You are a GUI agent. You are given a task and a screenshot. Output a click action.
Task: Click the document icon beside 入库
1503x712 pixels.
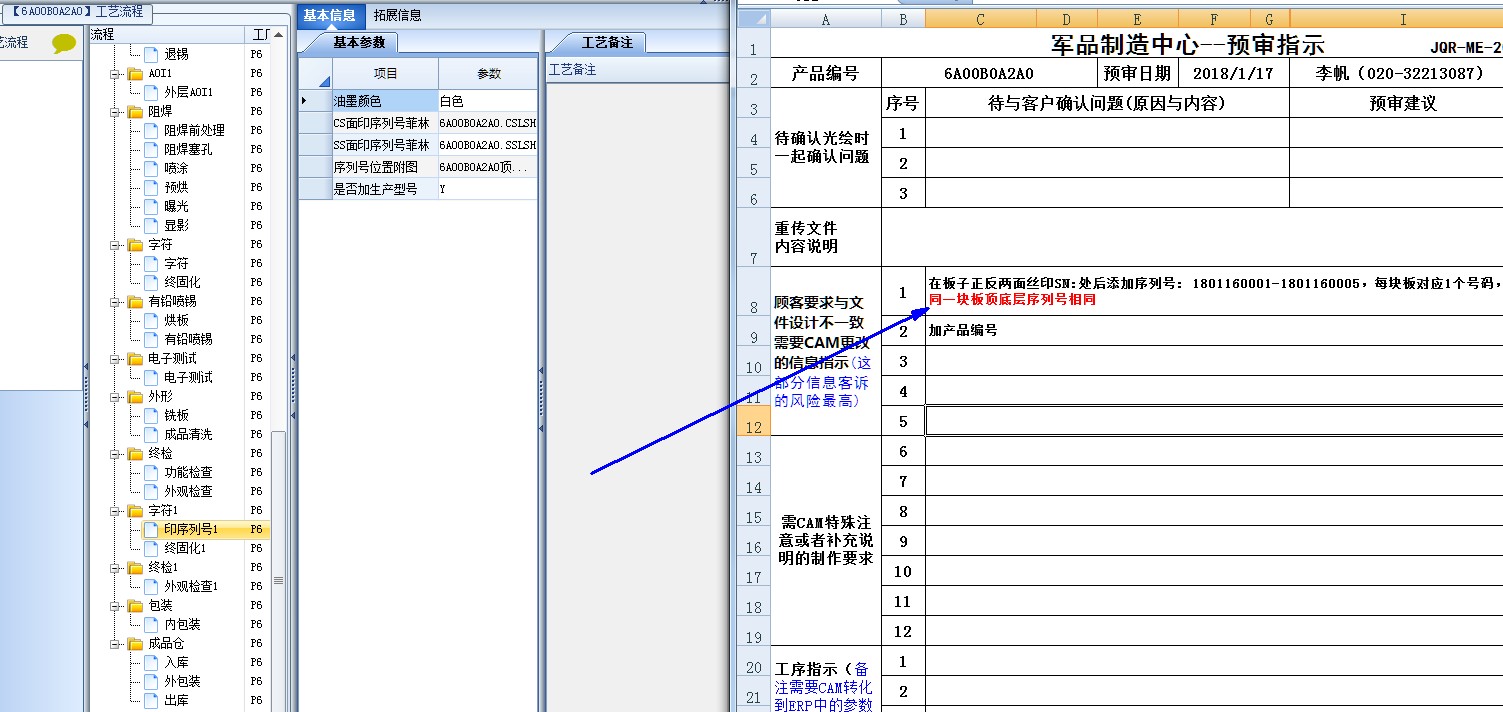point(151,662)
